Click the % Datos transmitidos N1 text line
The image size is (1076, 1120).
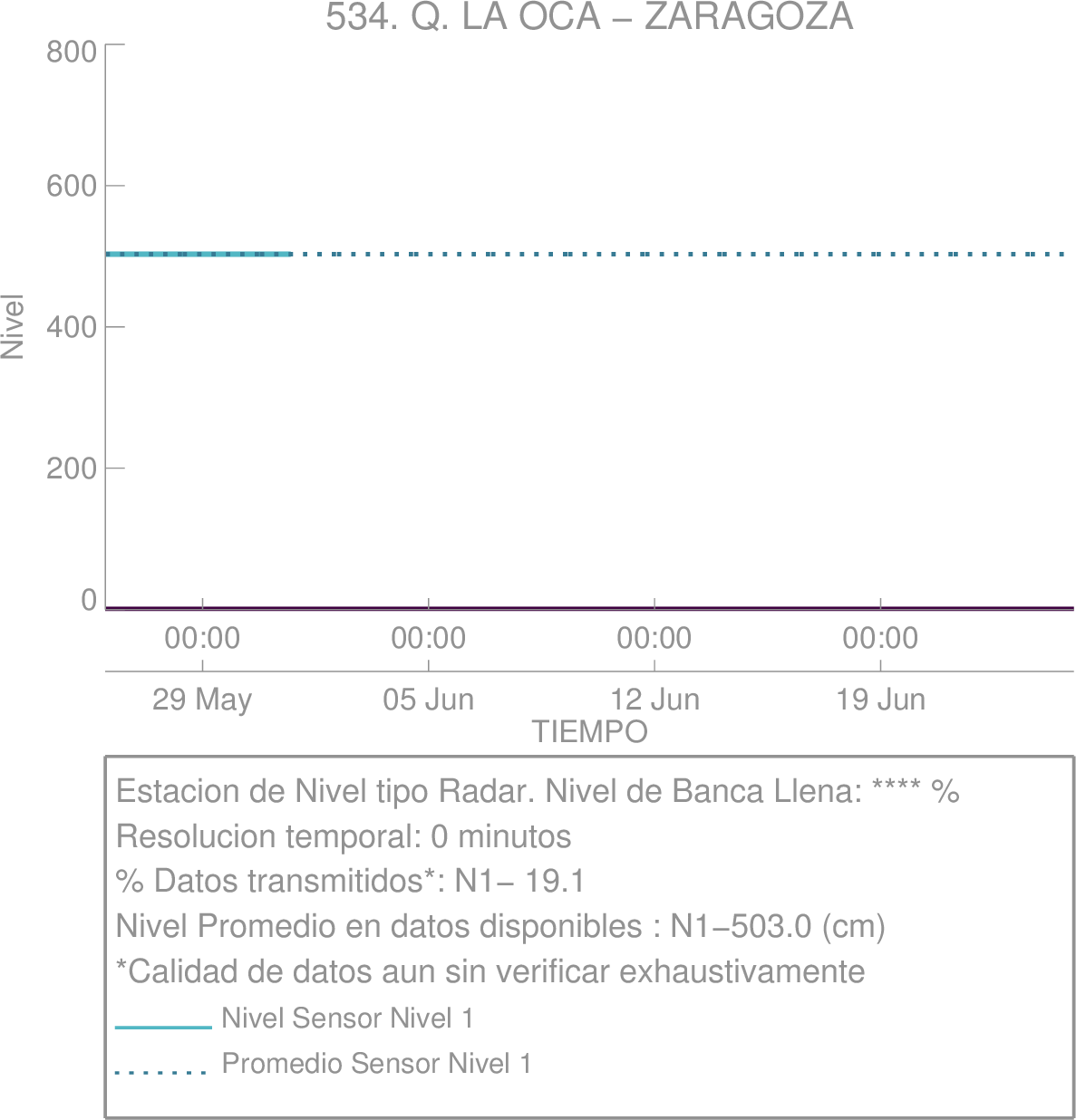(350, 881)
